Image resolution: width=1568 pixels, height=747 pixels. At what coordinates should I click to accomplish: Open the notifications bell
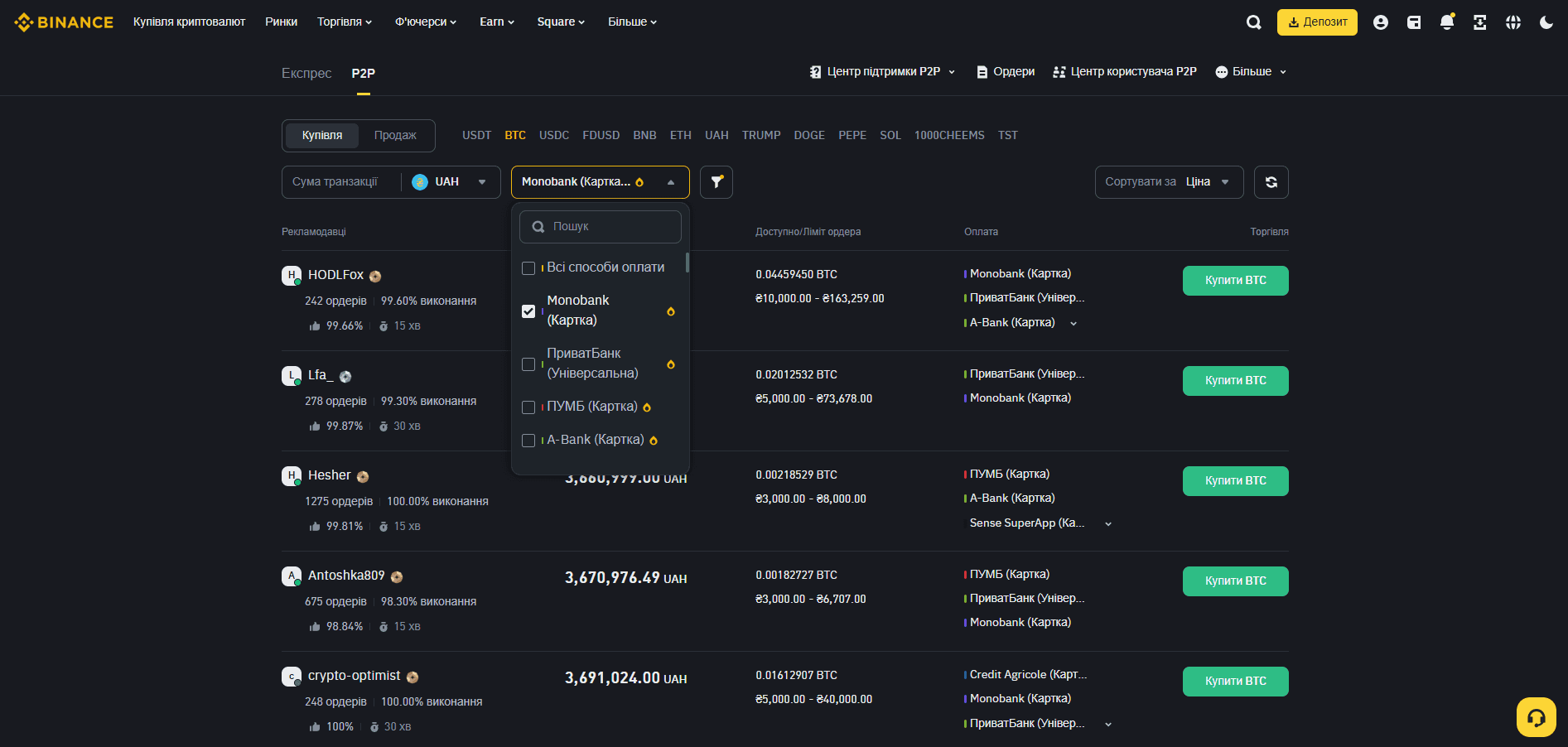click(1447, 22)
